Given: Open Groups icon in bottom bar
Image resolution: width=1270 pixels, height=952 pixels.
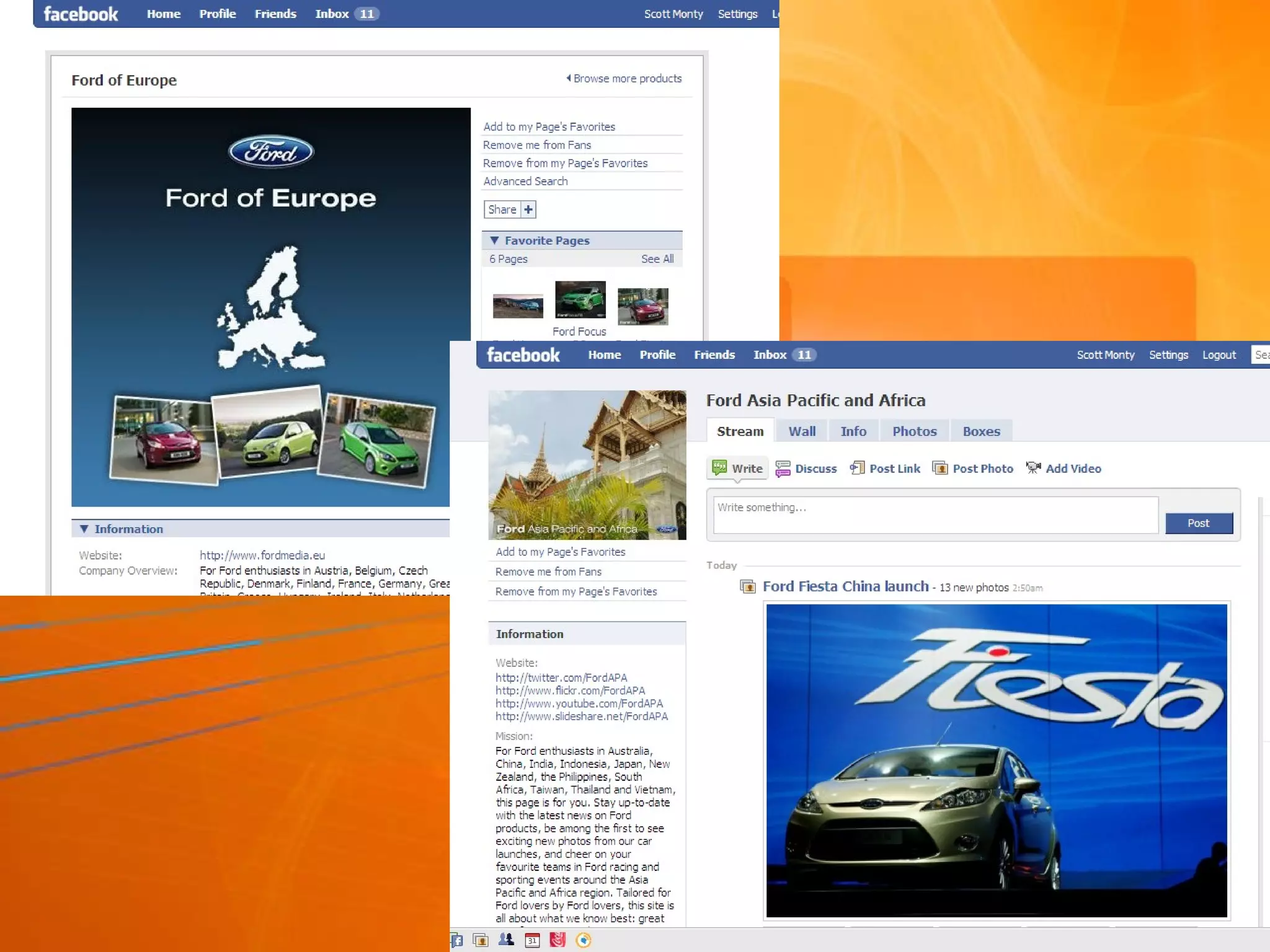Looking at the screenshot, I should [x=506, y=940].
